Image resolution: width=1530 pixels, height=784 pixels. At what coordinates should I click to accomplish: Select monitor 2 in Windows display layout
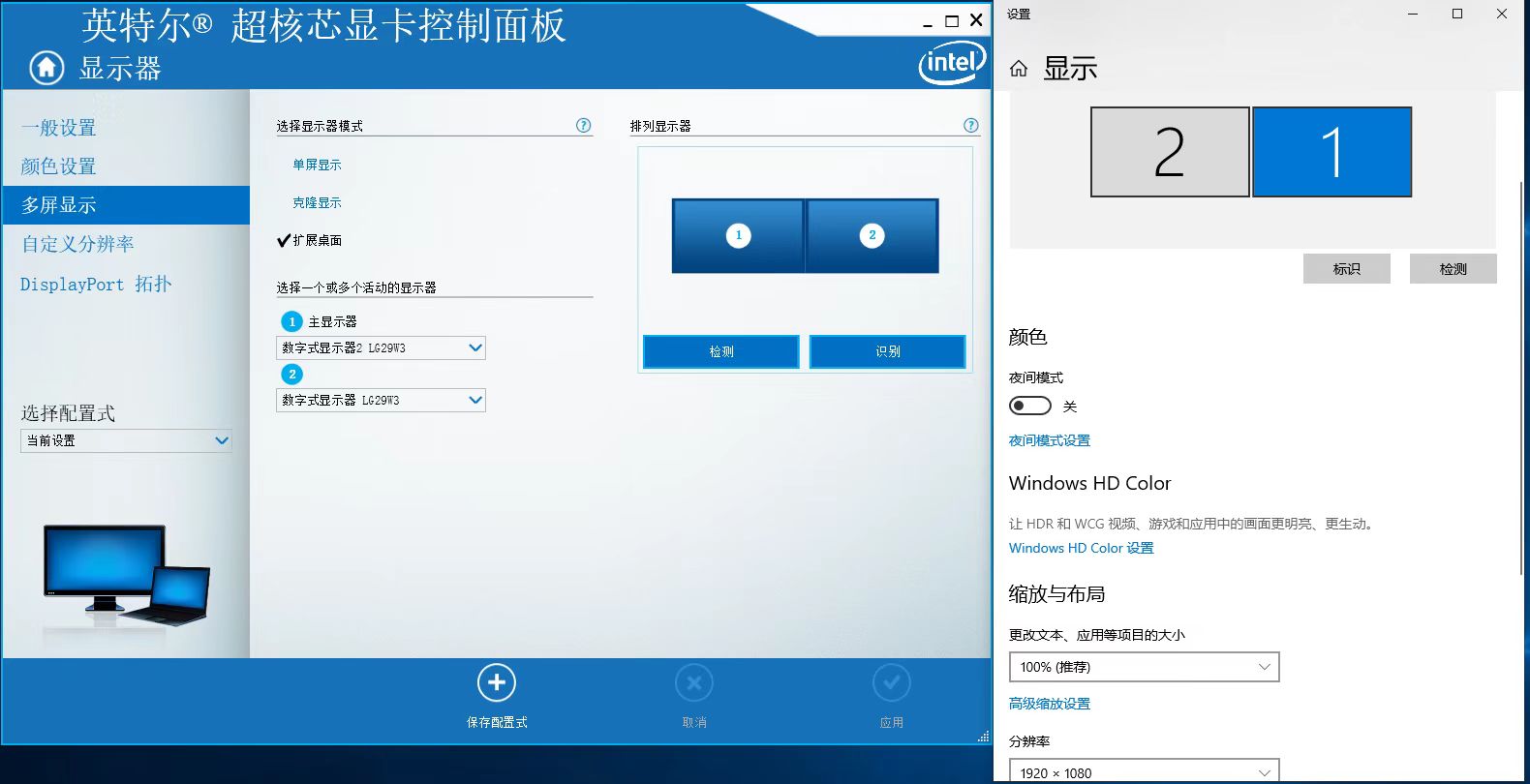1170,152
